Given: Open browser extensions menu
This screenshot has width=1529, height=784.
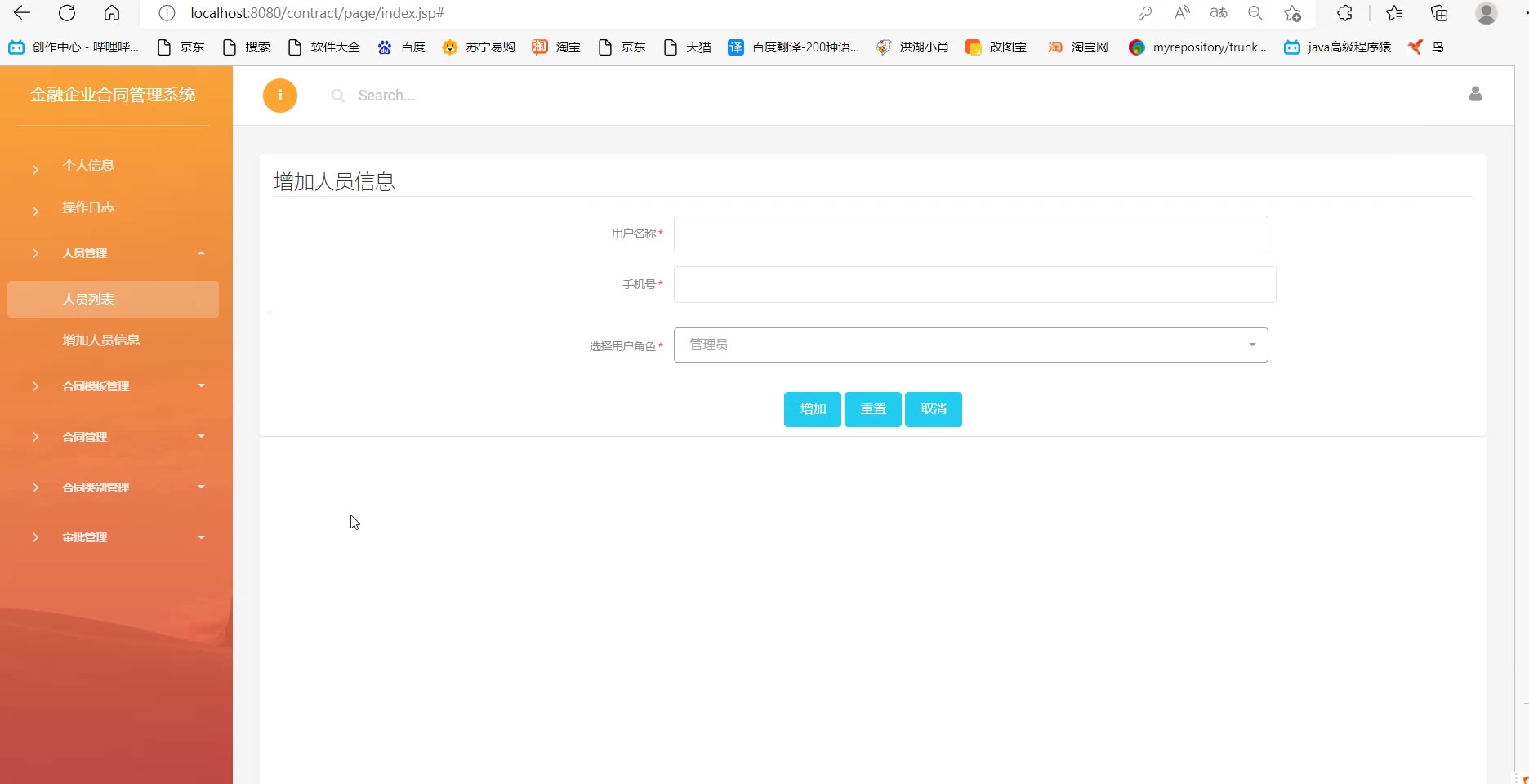Looking at the screenshot, I should pyautogui.click(x=1344, y=13).
